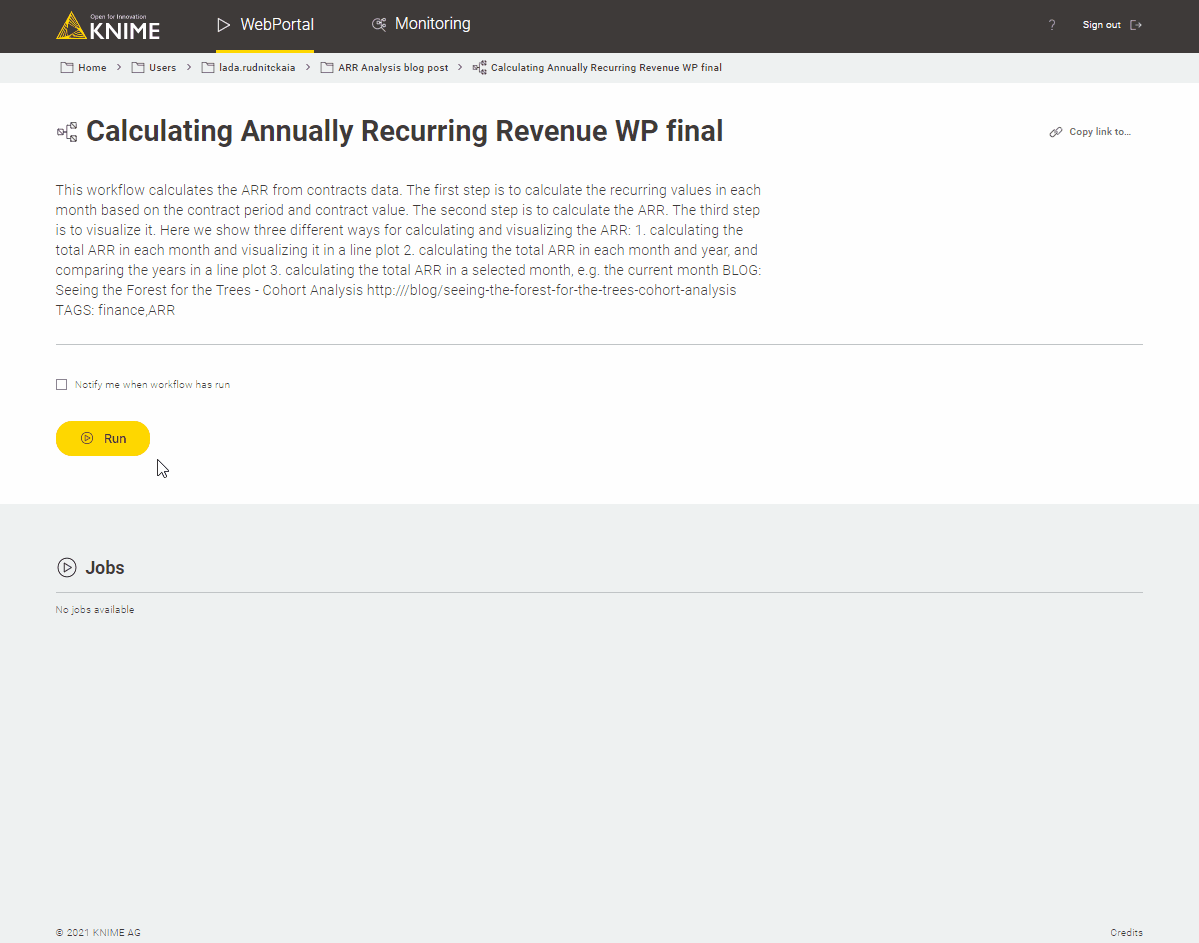Click the © 2021 KNIME AG text

click(98, 932)
